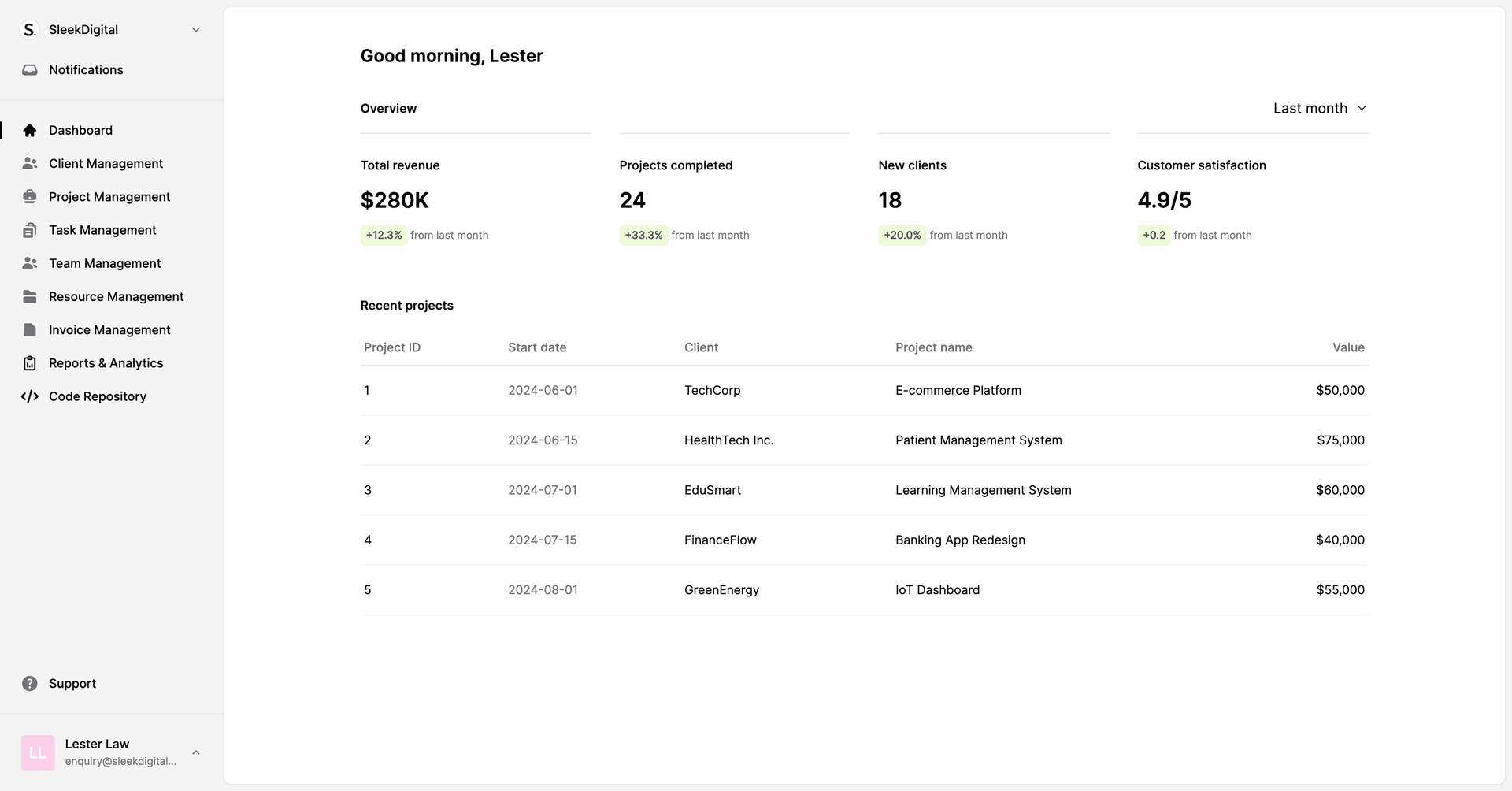Select the Task Management list icon

point(29,229)
